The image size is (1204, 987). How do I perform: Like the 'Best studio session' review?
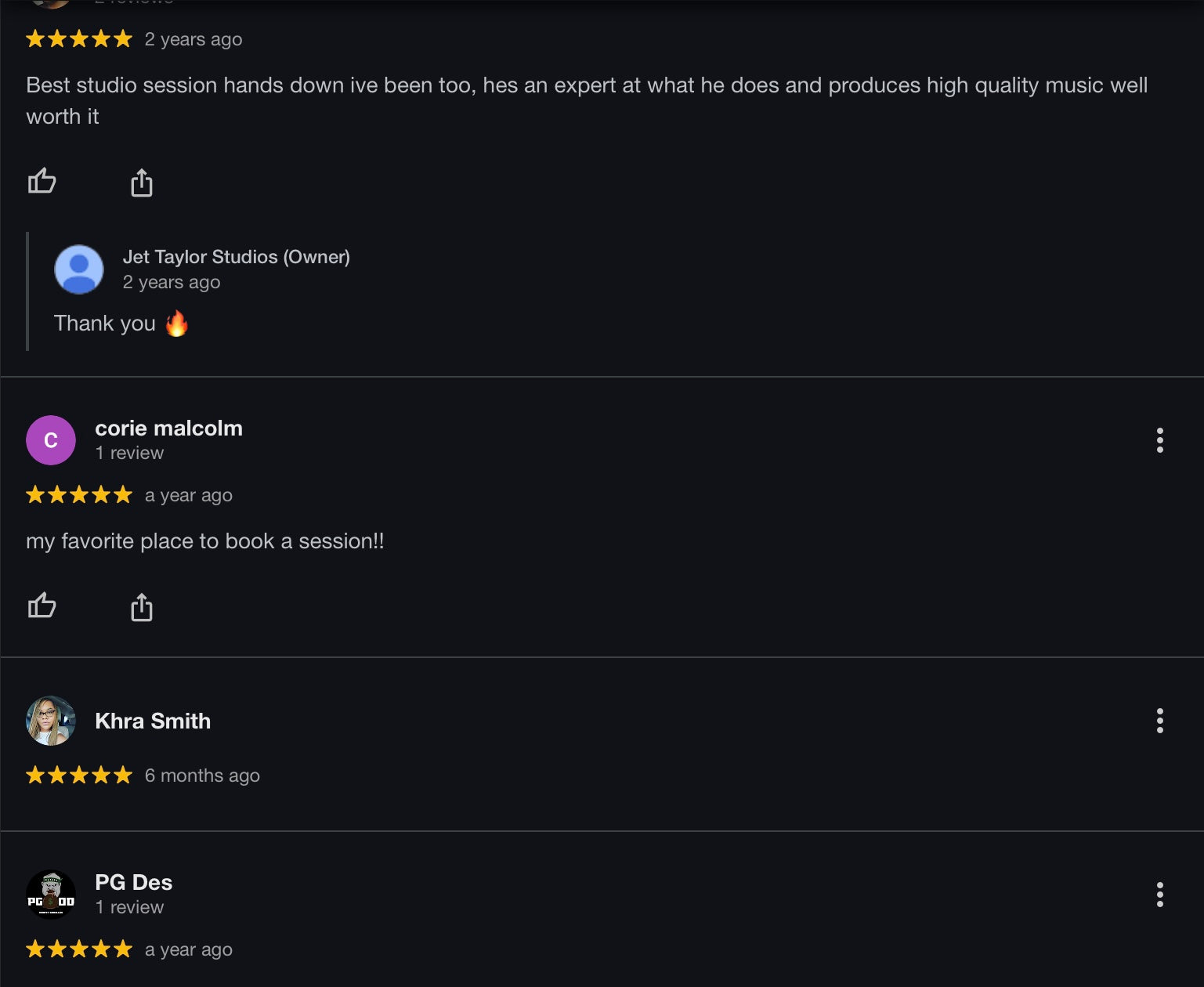[42, 182]
